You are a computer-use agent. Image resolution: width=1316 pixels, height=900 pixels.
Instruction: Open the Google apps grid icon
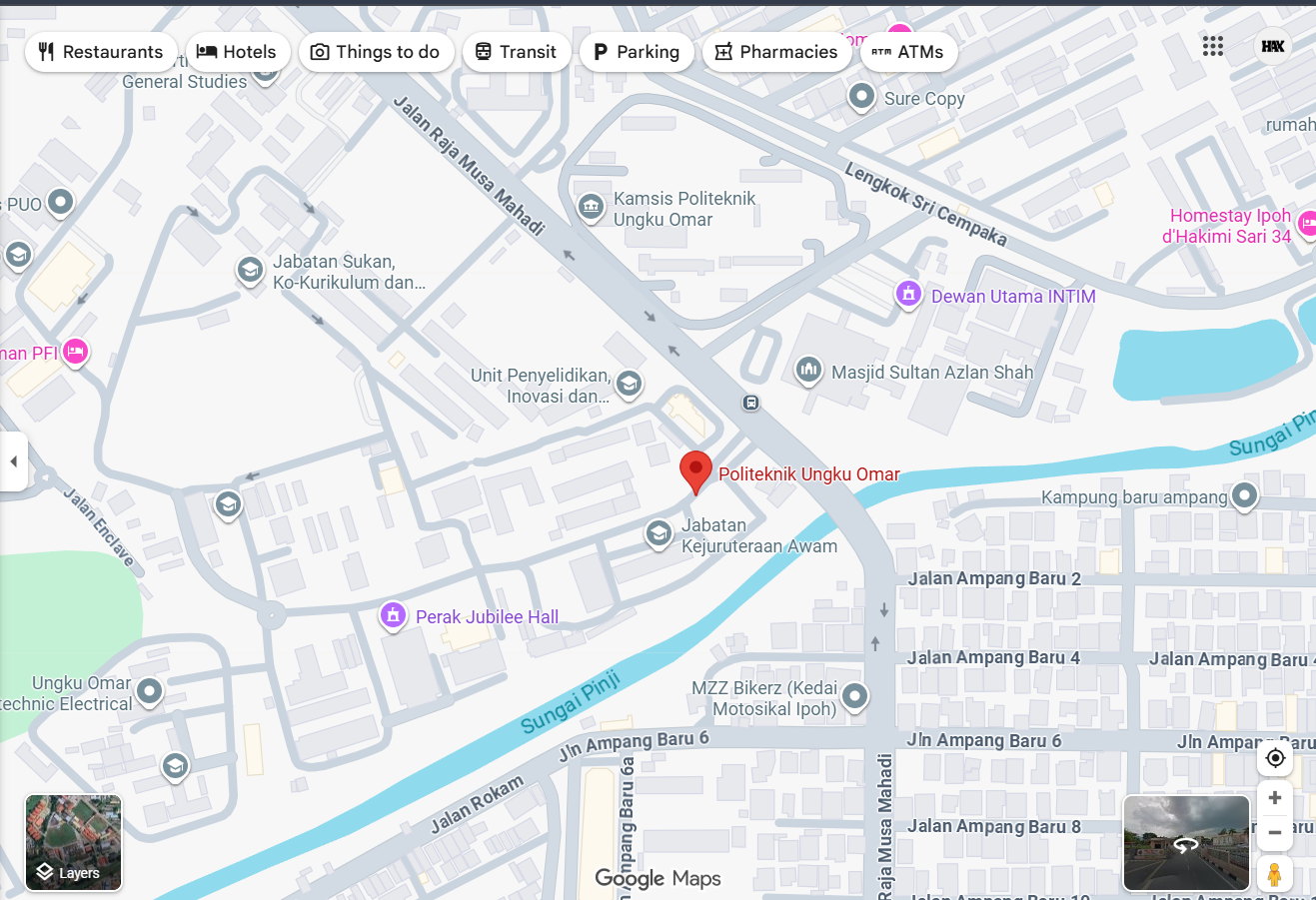pos(1212,46)
